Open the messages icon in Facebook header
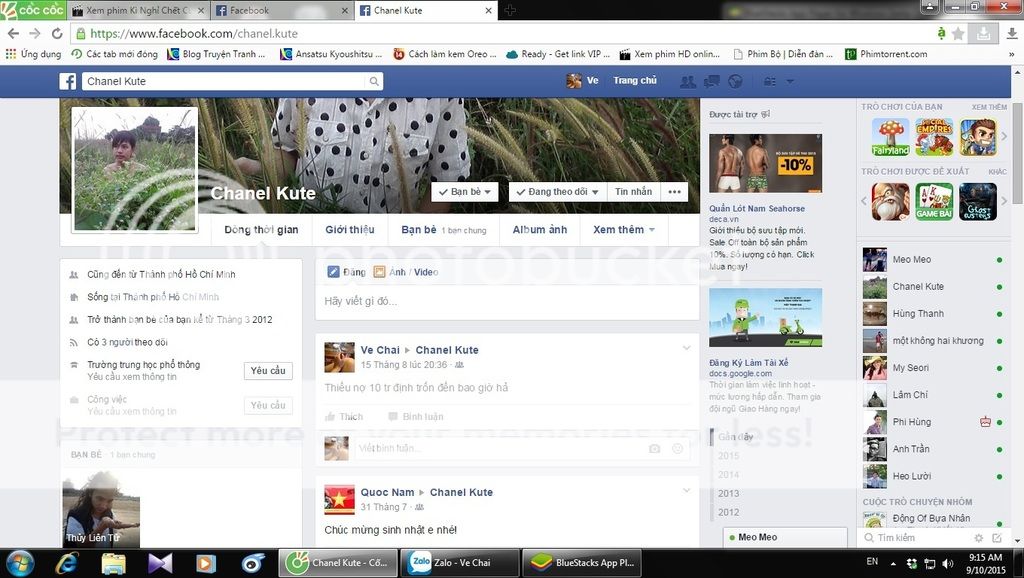 pyautogui.click(x=712, y=81)
